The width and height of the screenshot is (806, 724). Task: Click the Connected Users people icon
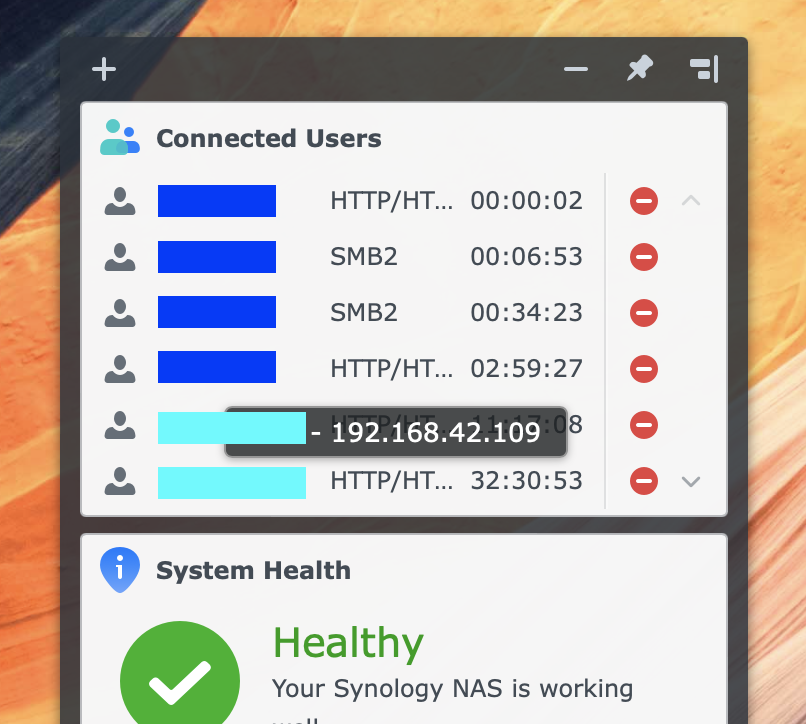click(119, 137)
